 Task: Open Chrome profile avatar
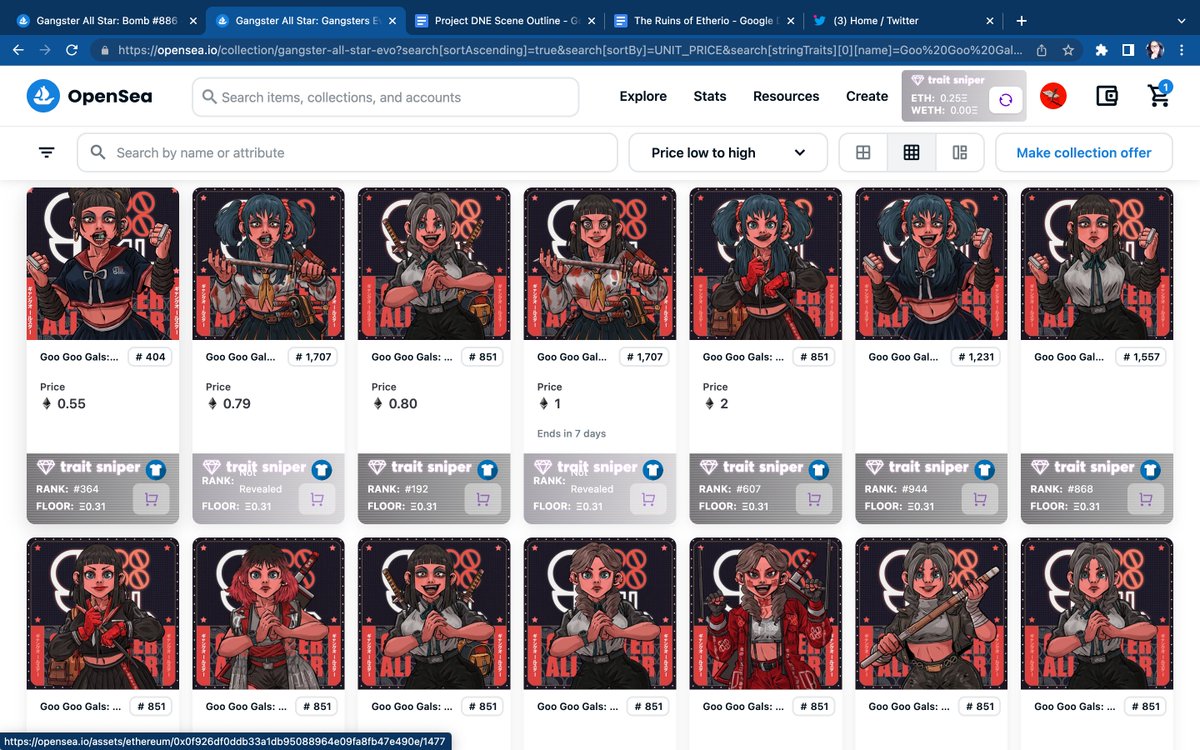coord(1155,50)
